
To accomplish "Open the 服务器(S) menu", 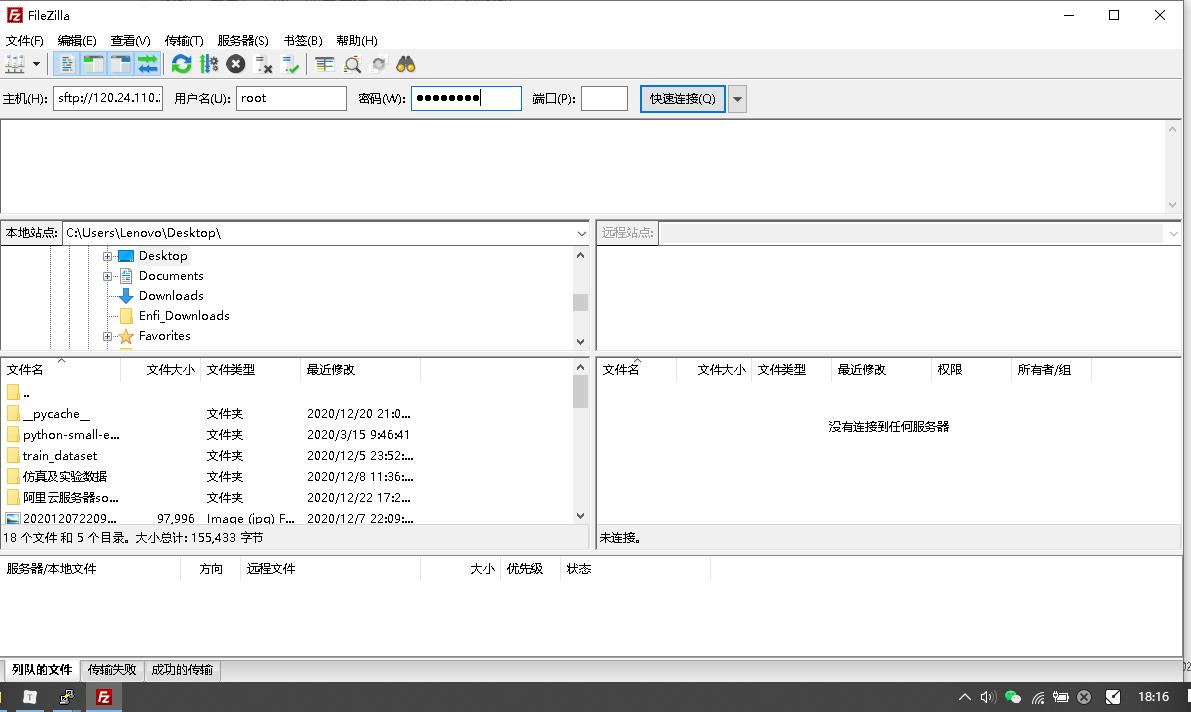I will pyautogui.click(x=243, y=40).
